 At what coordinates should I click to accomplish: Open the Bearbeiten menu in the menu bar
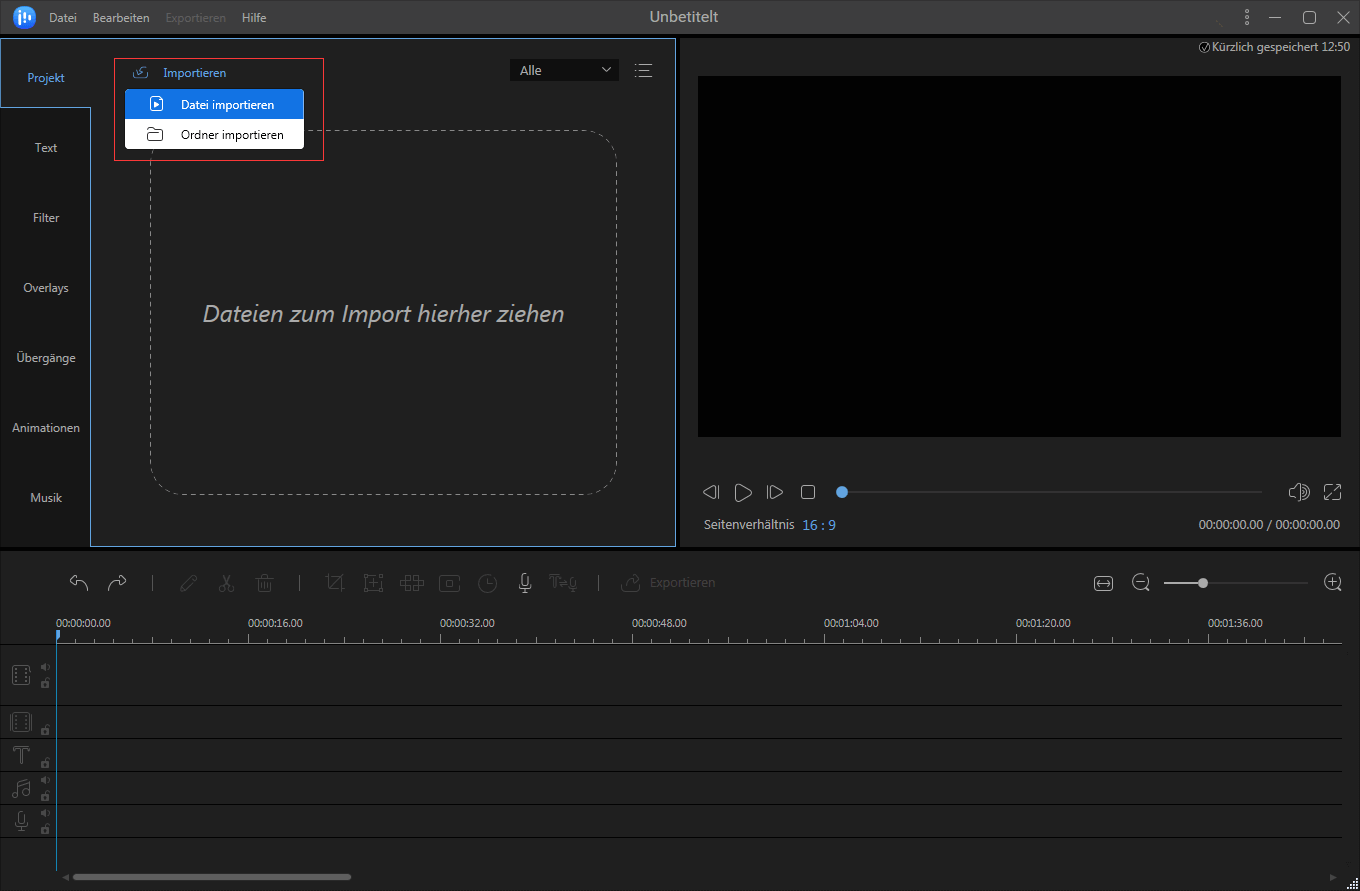click(x=120, y=17)
